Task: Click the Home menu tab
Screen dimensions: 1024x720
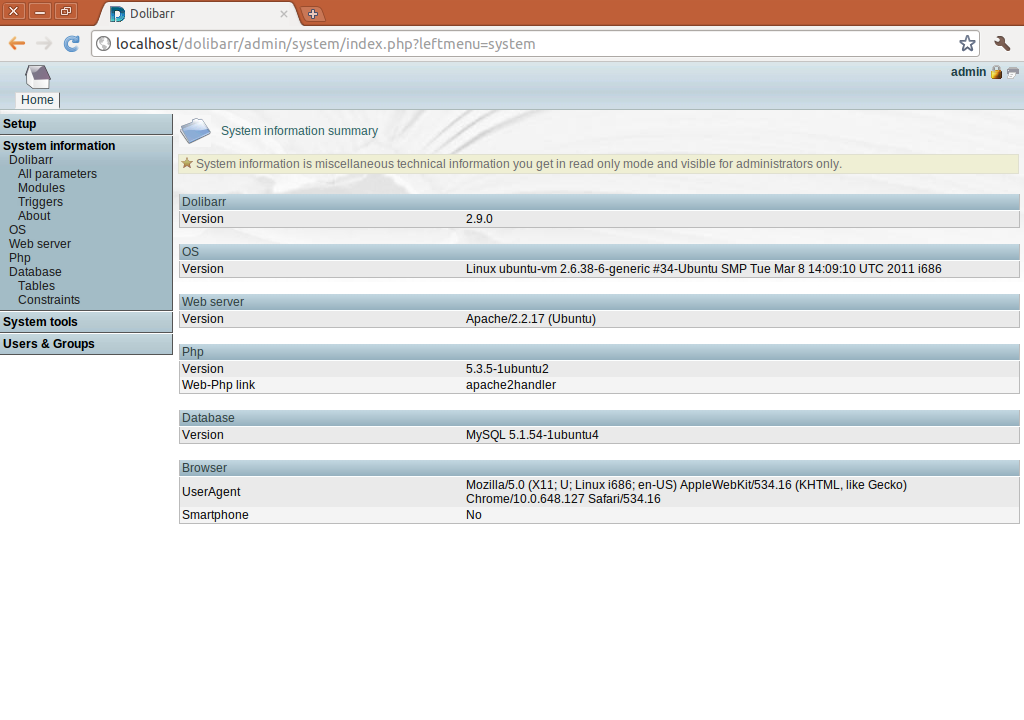Action: point(37,100)
